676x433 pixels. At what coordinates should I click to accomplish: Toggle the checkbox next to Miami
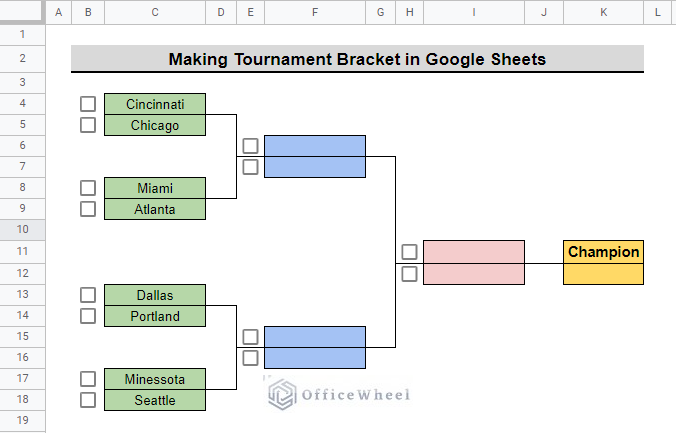pyautogui.click(x=88, y=188)
